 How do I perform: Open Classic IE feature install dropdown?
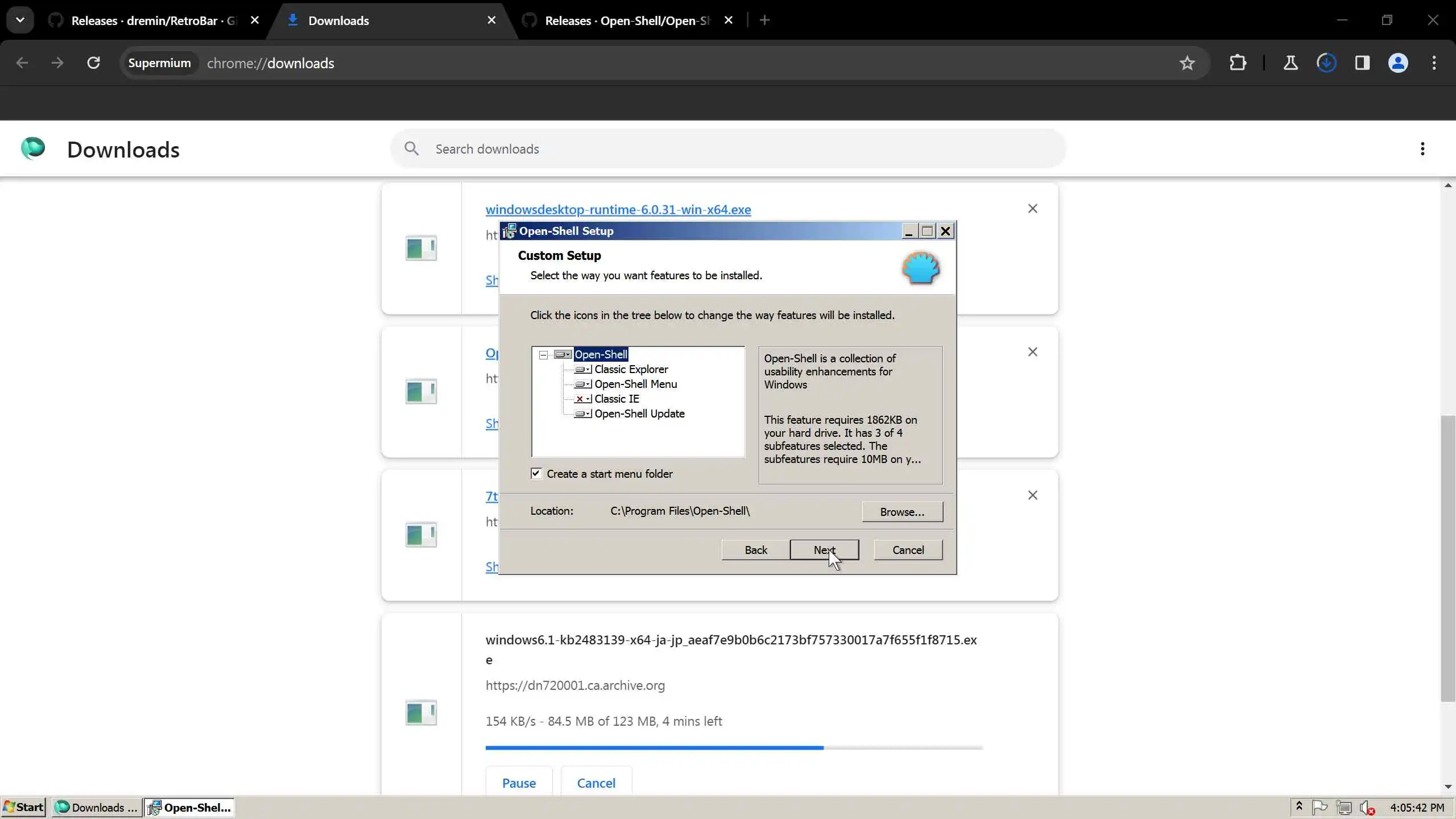[583, 399]
